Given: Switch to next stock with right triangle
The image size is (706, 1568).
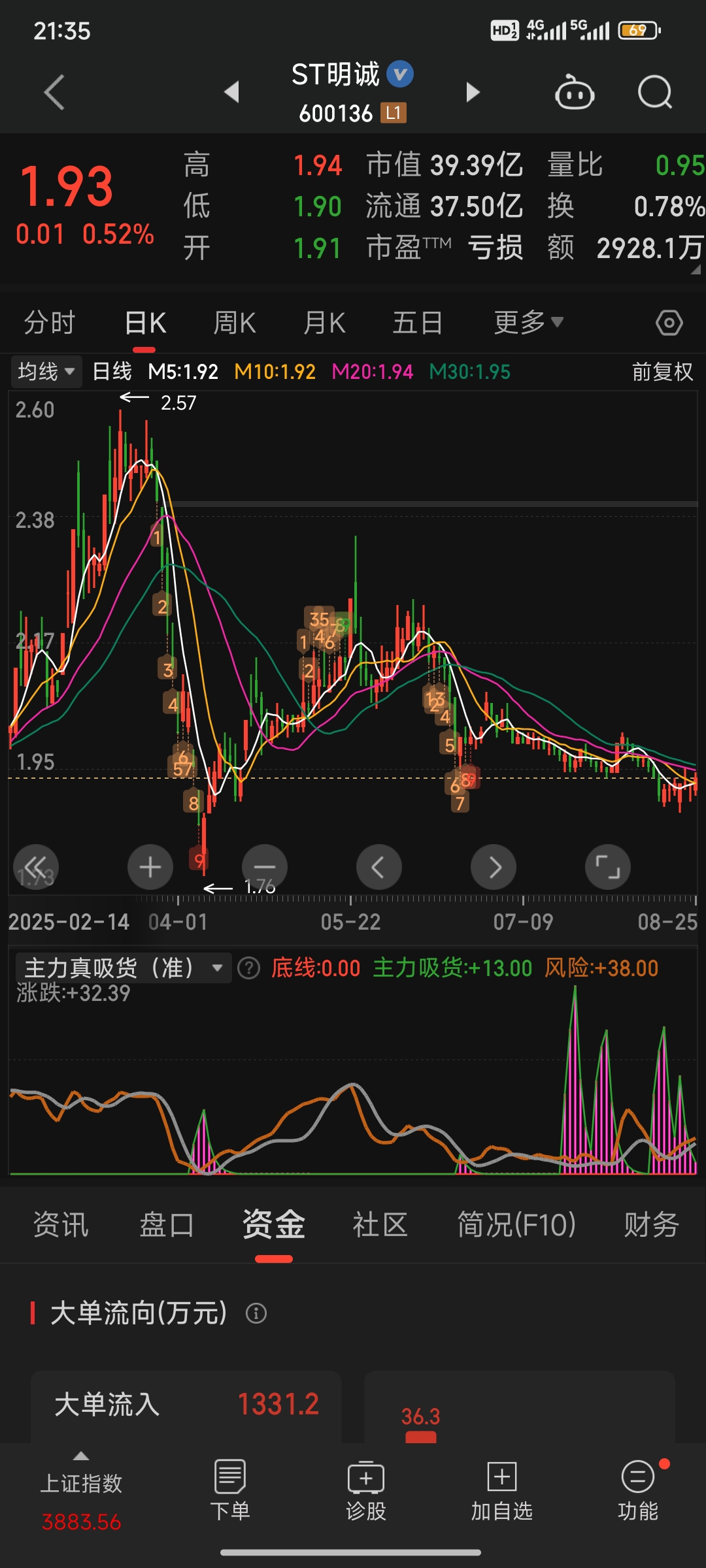Looking at the screenshot, I should click(473, 92).
